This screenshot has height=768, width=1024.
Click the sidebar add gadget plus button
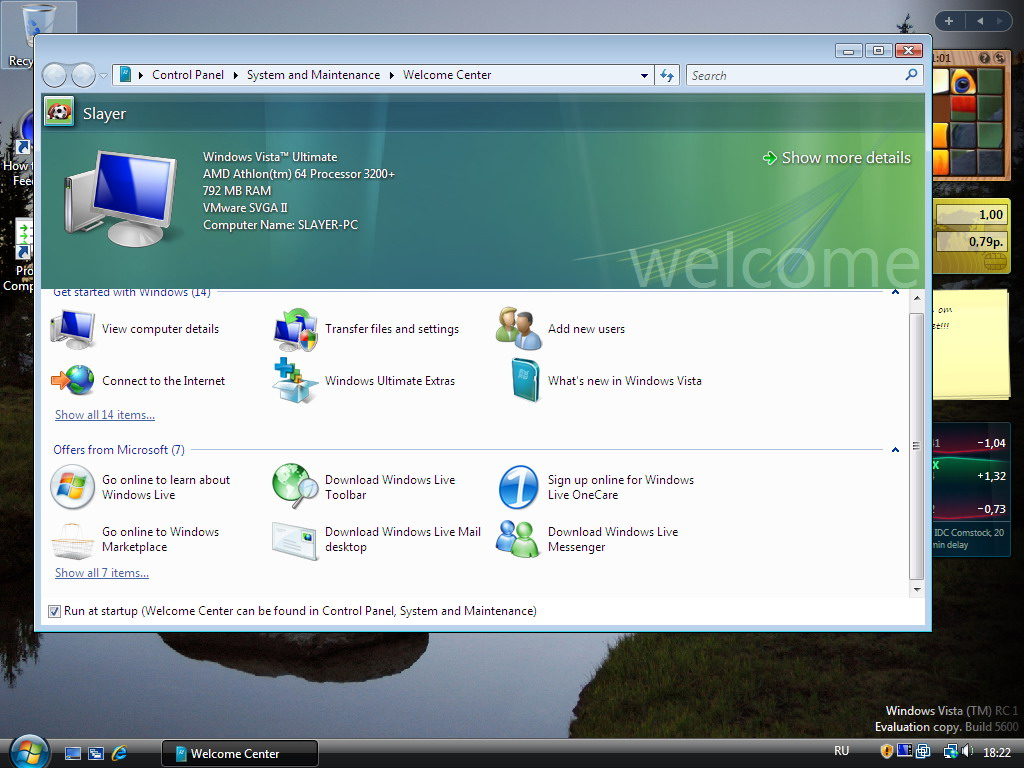coord(949,21)
